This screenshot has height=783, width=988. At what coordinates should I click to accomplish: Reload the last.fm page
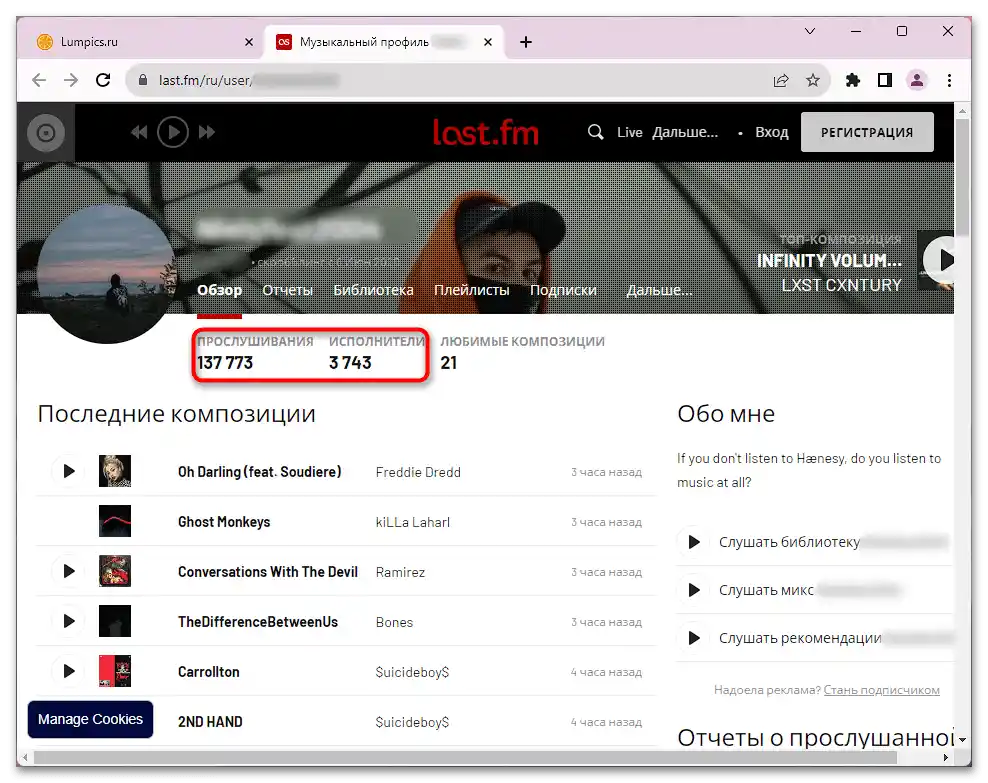coord(103,80)
